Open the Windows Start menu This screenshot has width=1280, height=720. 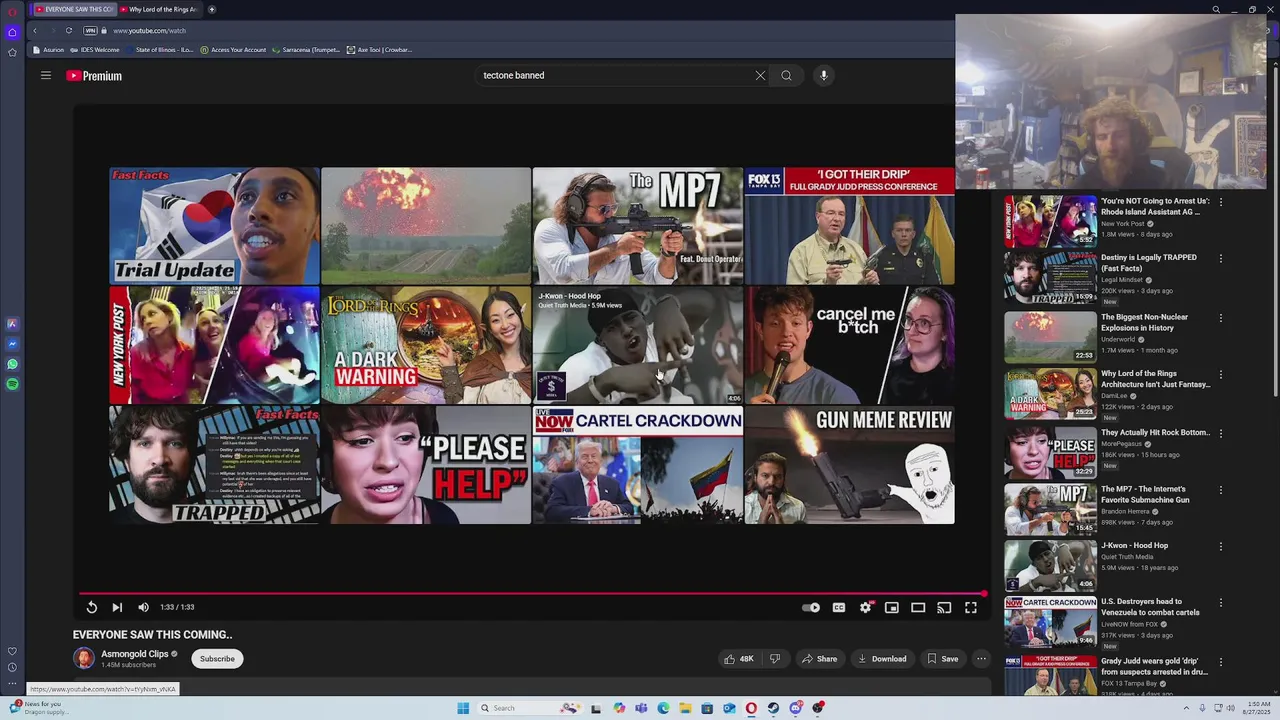[x=463, y=708]
